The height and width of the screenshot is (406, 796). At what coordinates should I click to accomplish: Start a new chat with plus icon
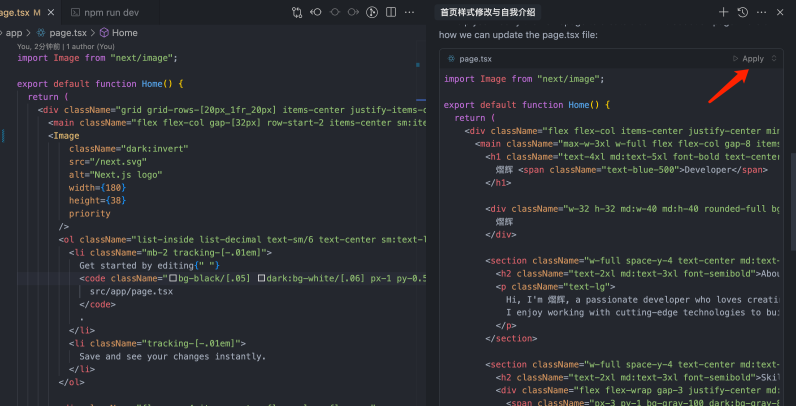coord(724,12)
